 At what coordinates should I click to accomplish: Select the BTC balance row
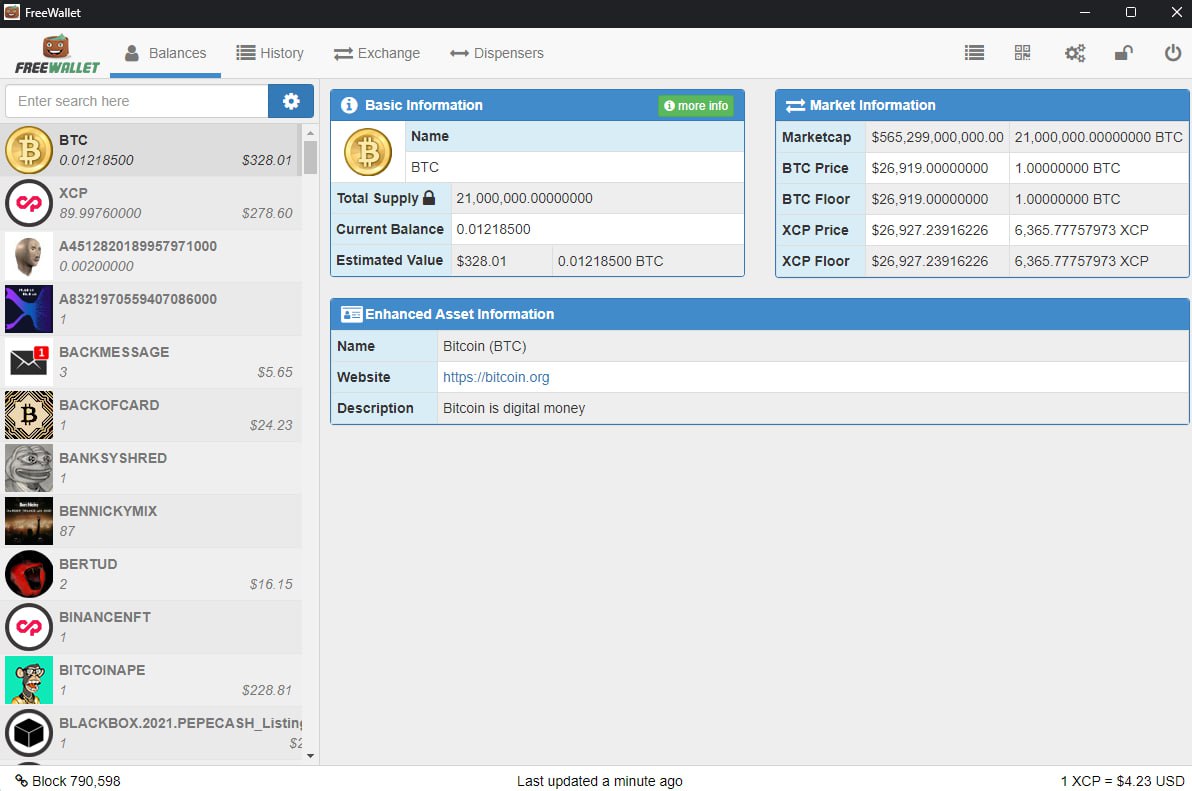(x=152, y=150)
